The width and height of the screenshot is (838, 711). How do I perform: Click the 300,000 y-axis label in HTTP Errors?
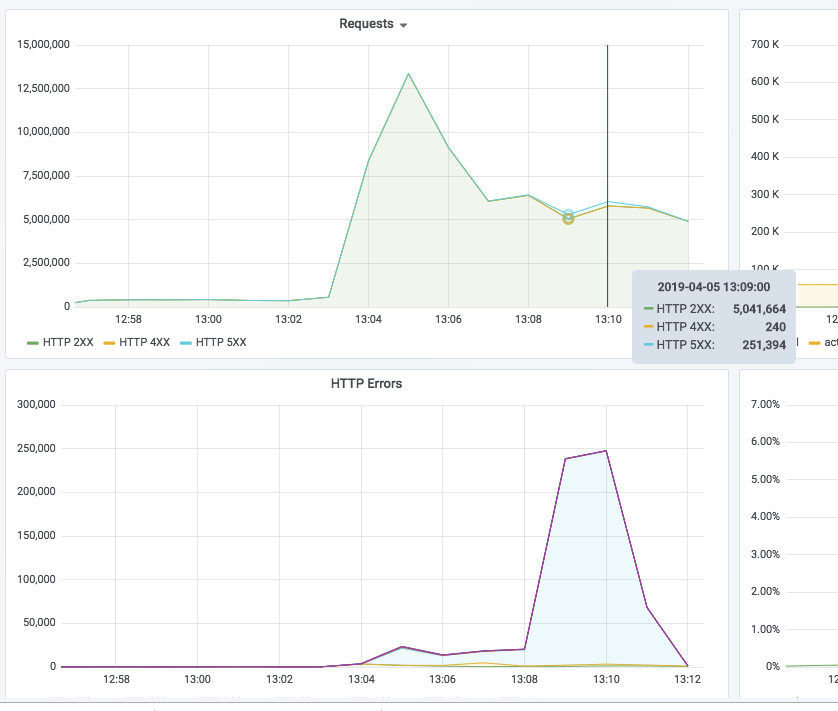click(x=36, y=404)
